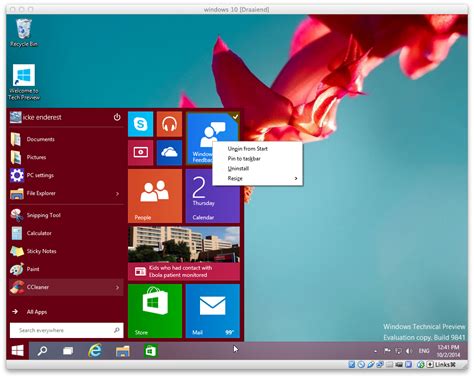The height and width of the screenshot is (378, 474).
Task: Open the Skype tile
Action: tap(140, 124)
